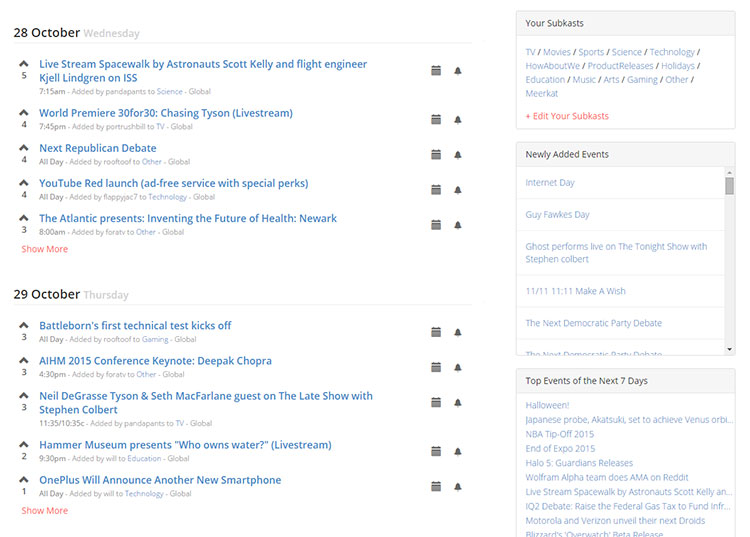This screenshot has width=750, height=537.
Task: Upvote the Live Stream Spacewalk event
Action: 23,64
